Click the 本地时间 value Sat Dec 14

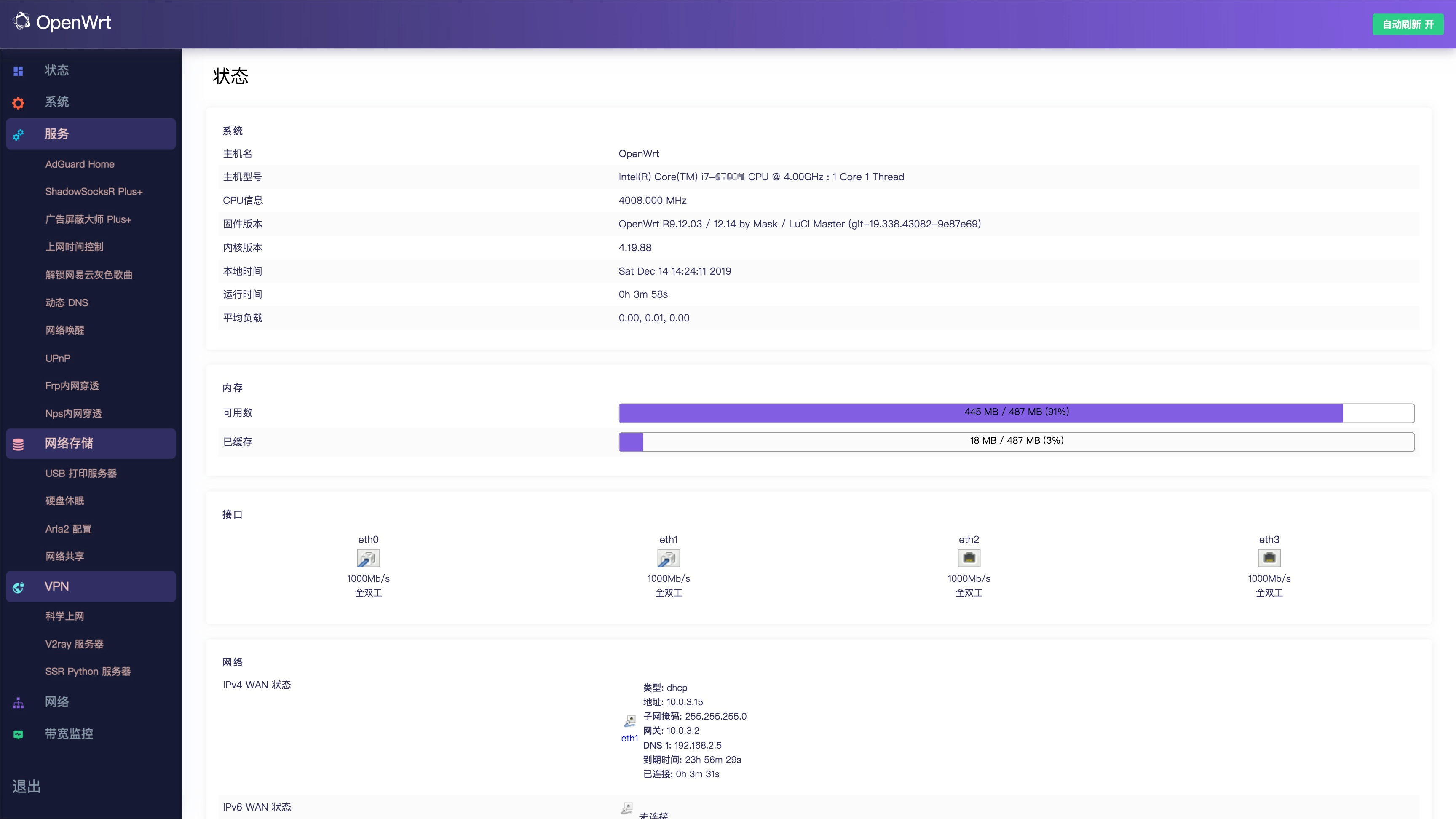coord(674,271)
